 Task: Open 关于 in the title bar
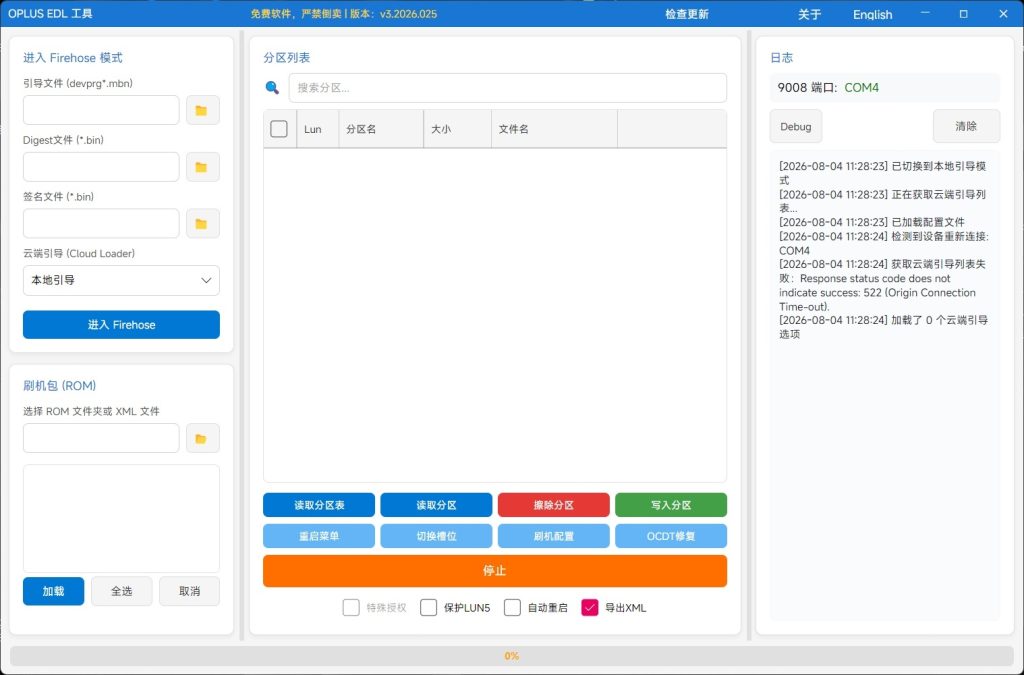pos(809,14)
